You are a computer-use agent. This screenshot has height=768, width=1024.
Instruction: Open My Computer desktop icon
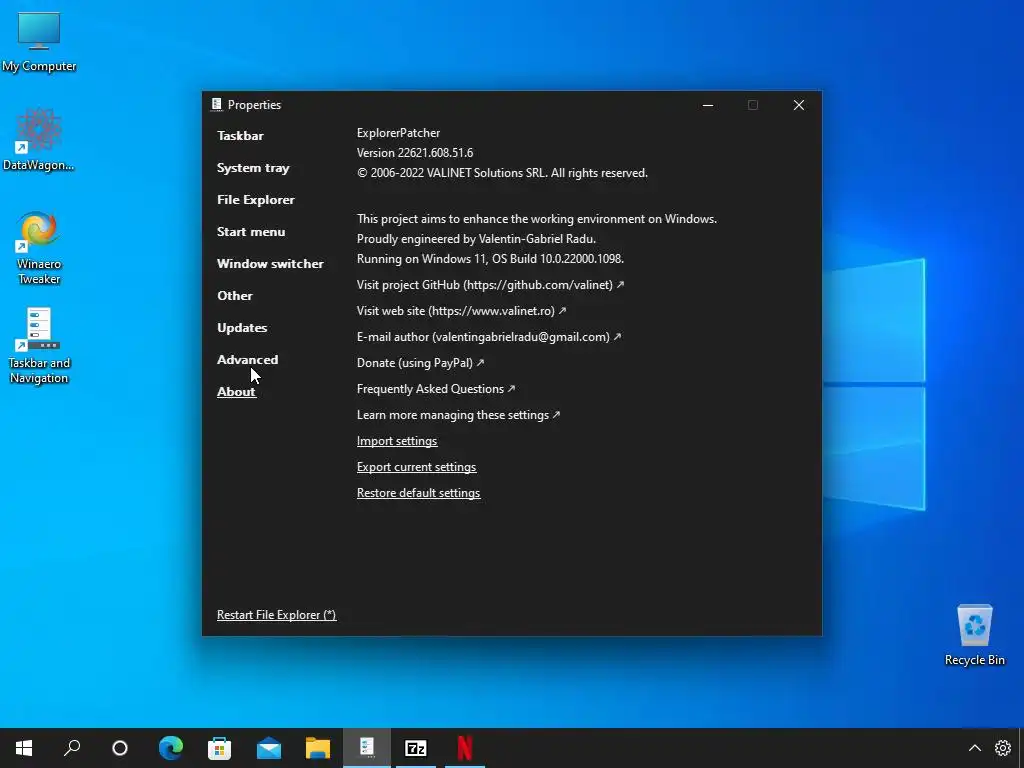[x=39, y=41]
